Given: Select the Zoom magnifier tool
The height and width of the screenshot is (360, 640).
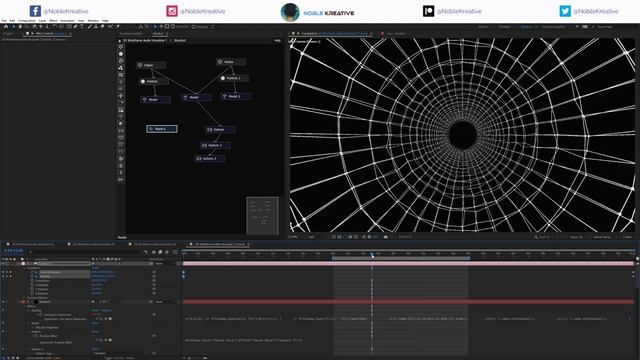Looking at the screenshot, I should point(27,27).
